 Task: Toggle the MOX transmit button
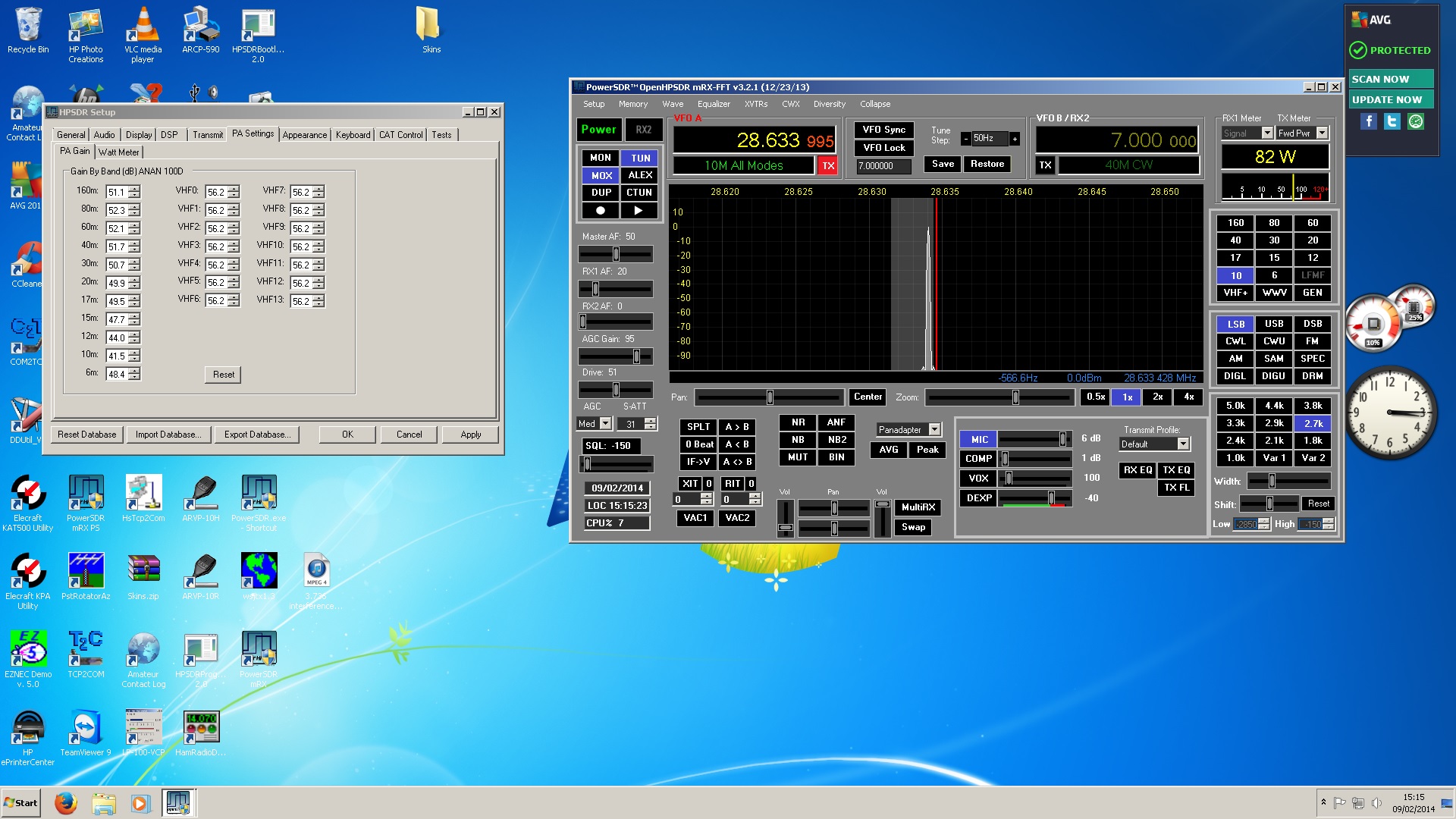(x=601, y=175)
